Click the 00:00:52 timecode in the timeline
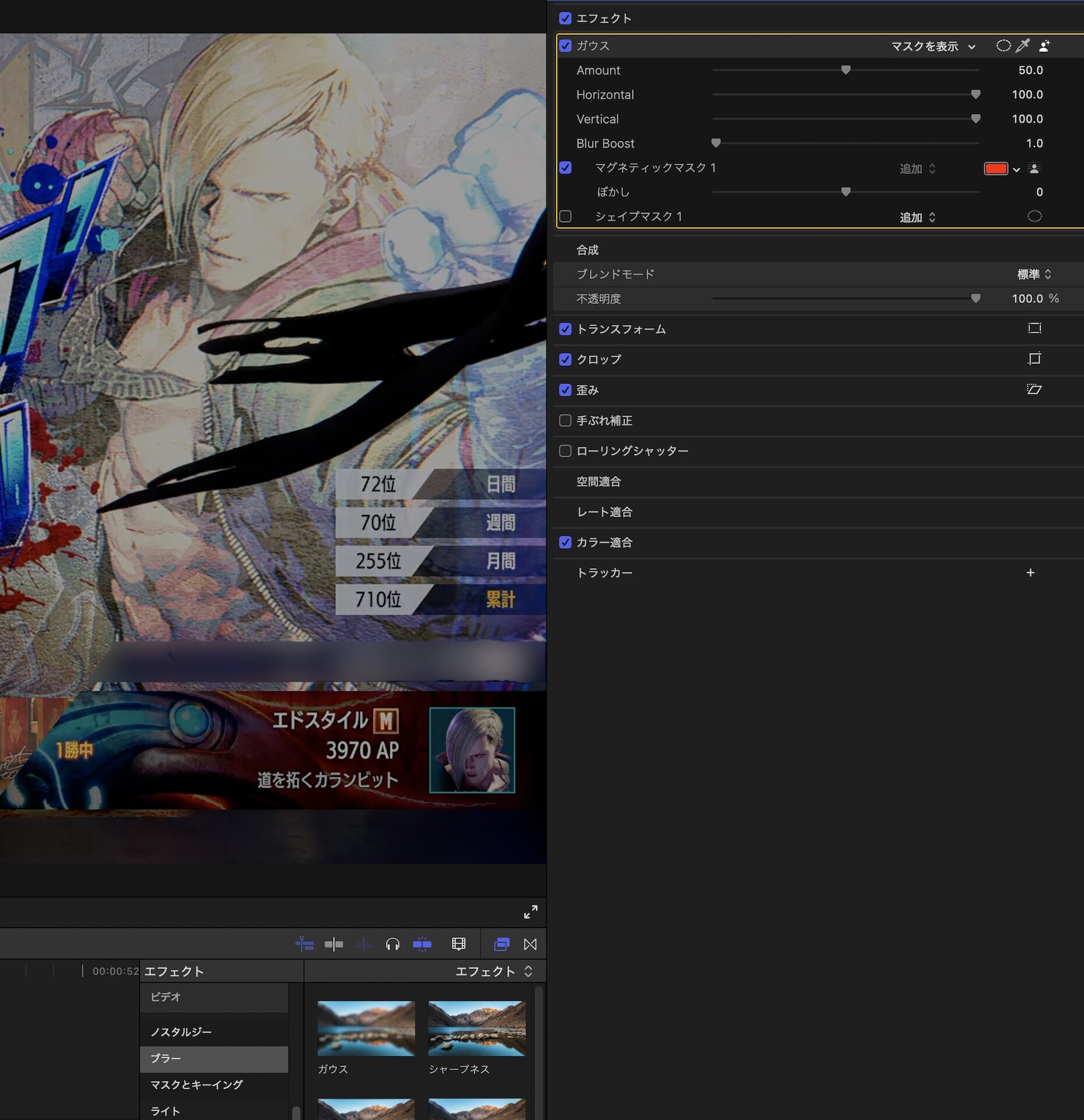Image resolution: width=1084 pixels, height=1120 pixels. point(115,971)
